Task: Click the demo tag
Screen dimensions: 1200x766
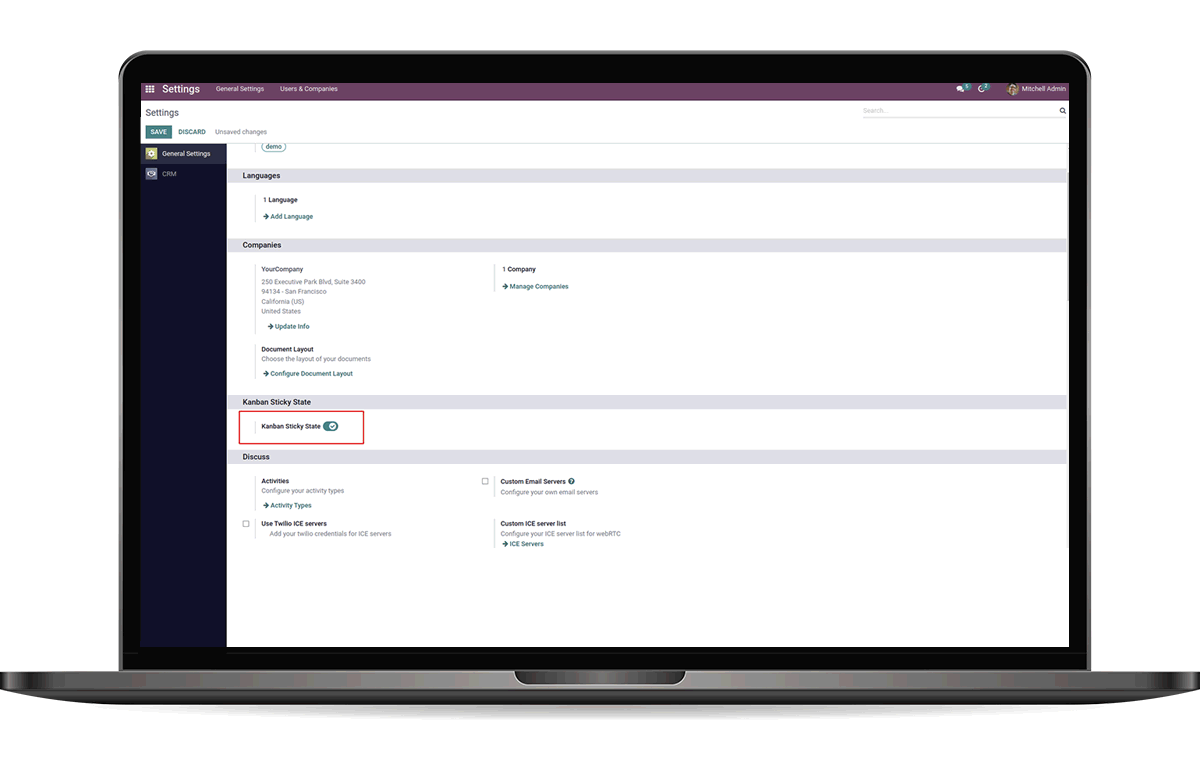Action: click(x=274, y=146)
